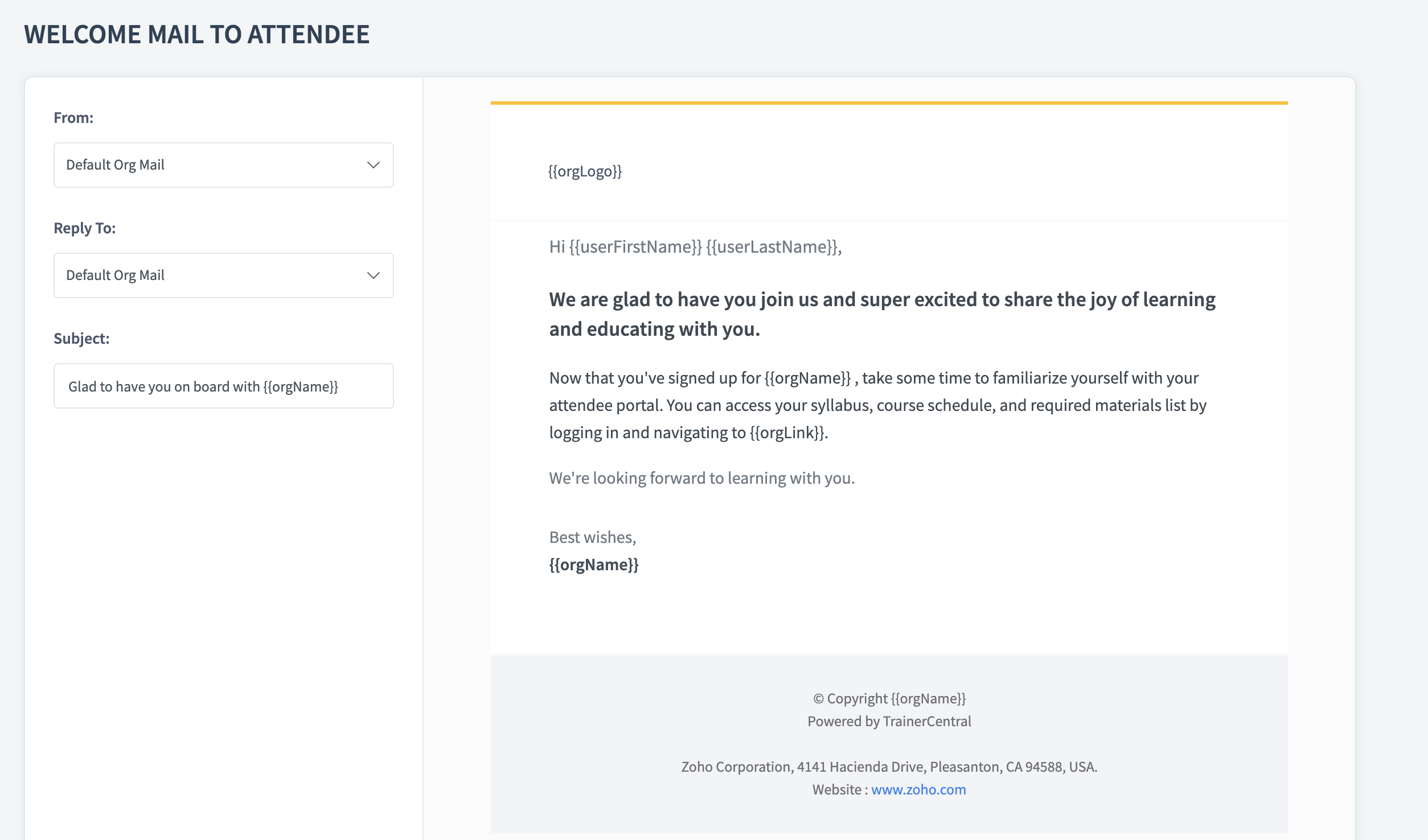1428x840 pixels.
Task: Click the Subject label
Action: (81, 339)
